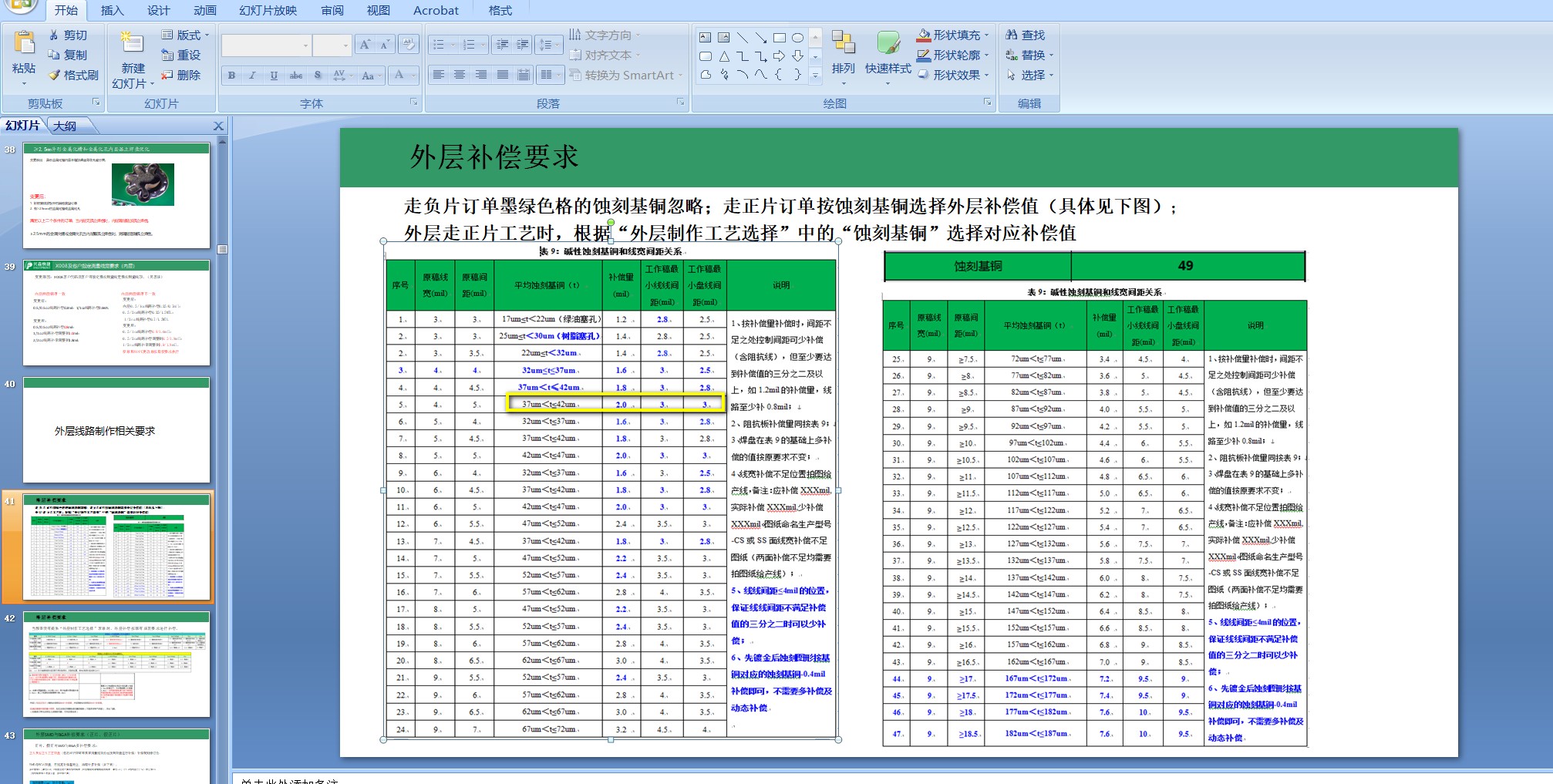Select the arrow line shape tool
This screenshot has width=1553, height=784.
point(760,38)
